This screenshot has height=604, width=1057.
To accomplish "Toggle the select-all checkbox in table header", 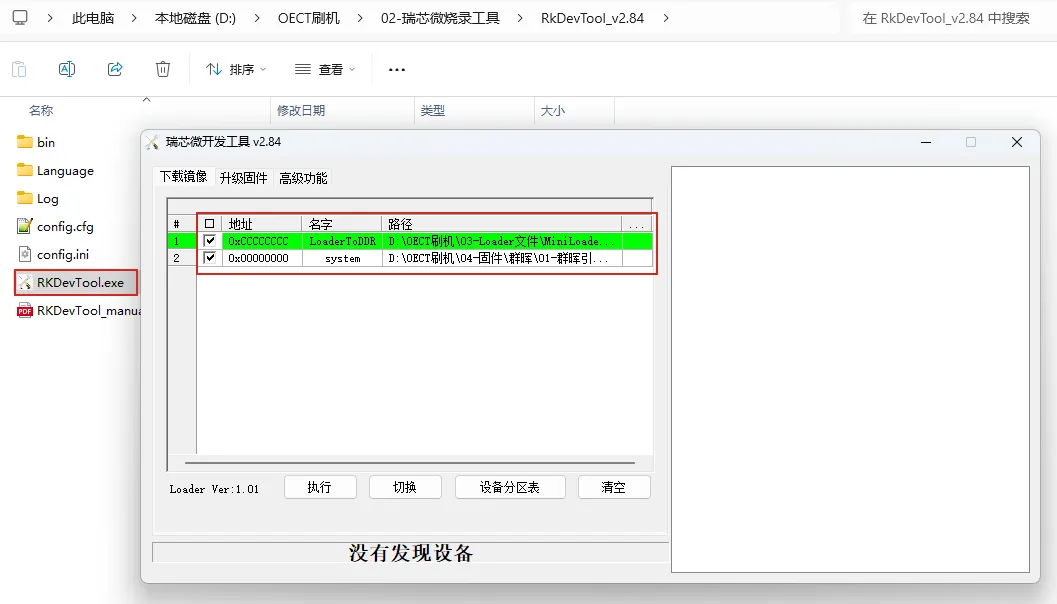I will (210, 224).
